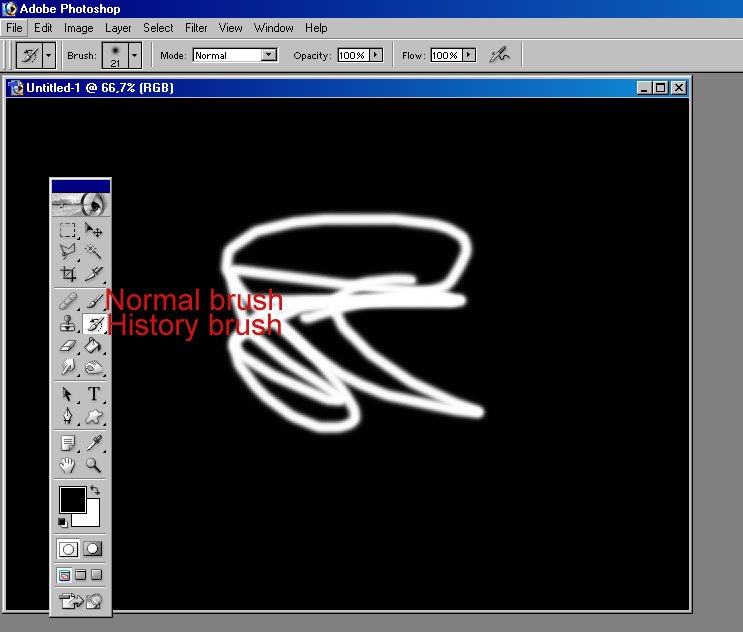743x632 pixels.
Task: Select the Zoom magnifier tool
Action: pos(94,465)
